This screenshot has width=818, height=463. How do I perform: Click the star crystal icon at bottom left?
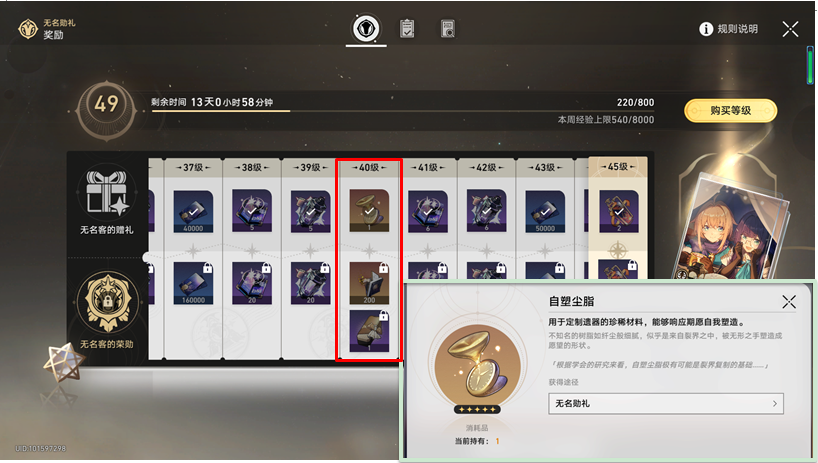(63, 361)
